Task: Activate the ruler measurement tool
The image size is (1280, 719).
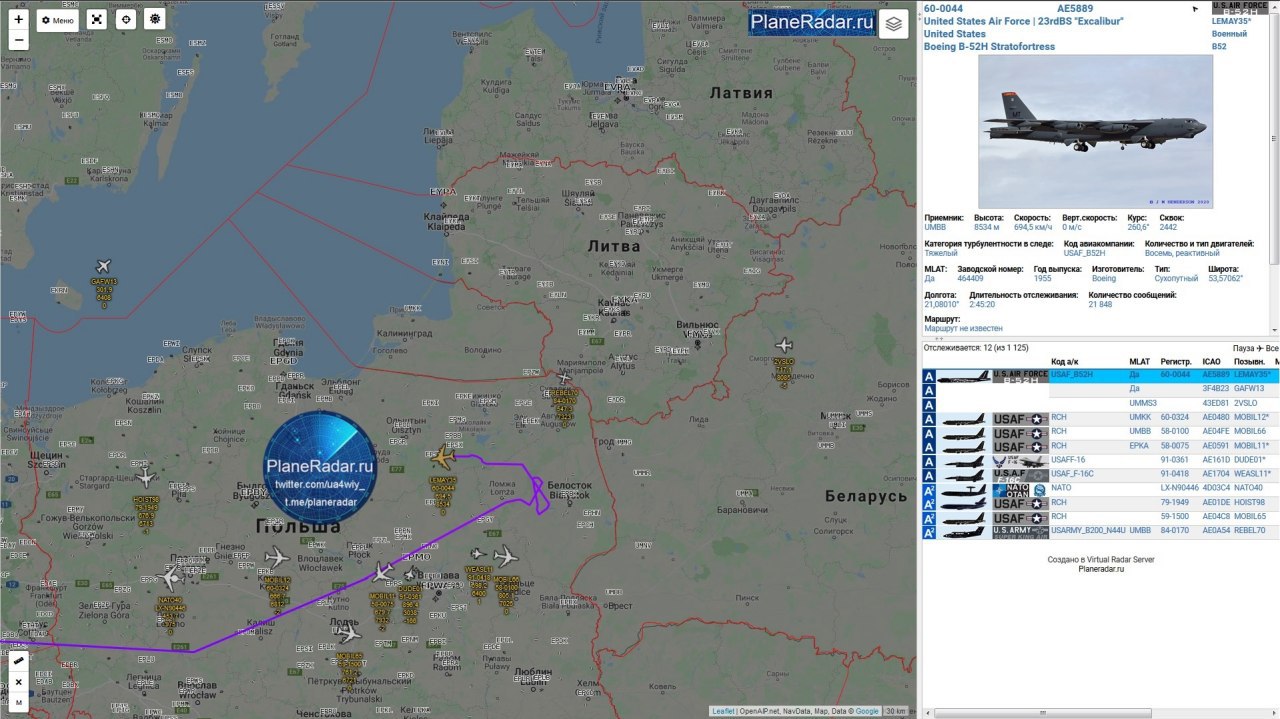Action: click(x=18, y=660)
